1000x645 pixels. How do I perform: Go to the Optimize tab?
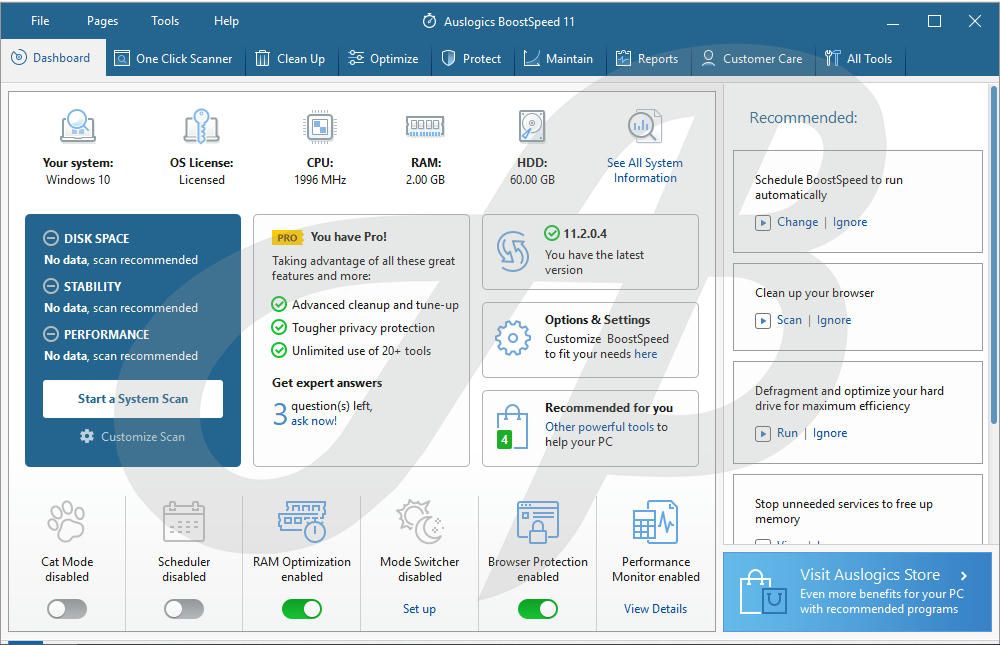coord(384,59)
